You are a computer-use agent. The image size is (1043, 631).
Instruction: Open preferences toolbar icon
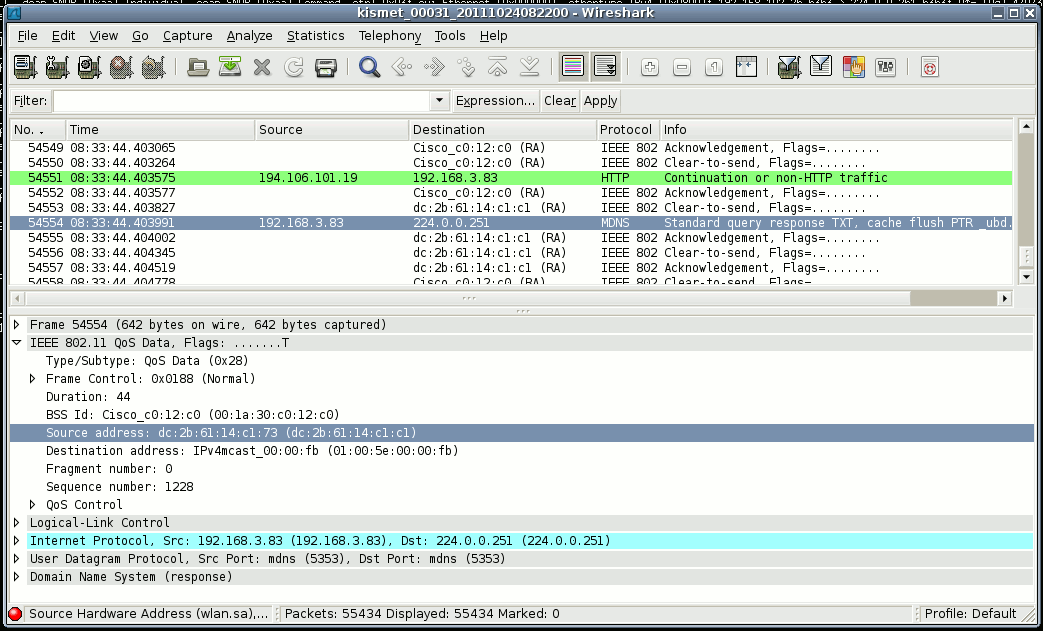pos(885,67)
